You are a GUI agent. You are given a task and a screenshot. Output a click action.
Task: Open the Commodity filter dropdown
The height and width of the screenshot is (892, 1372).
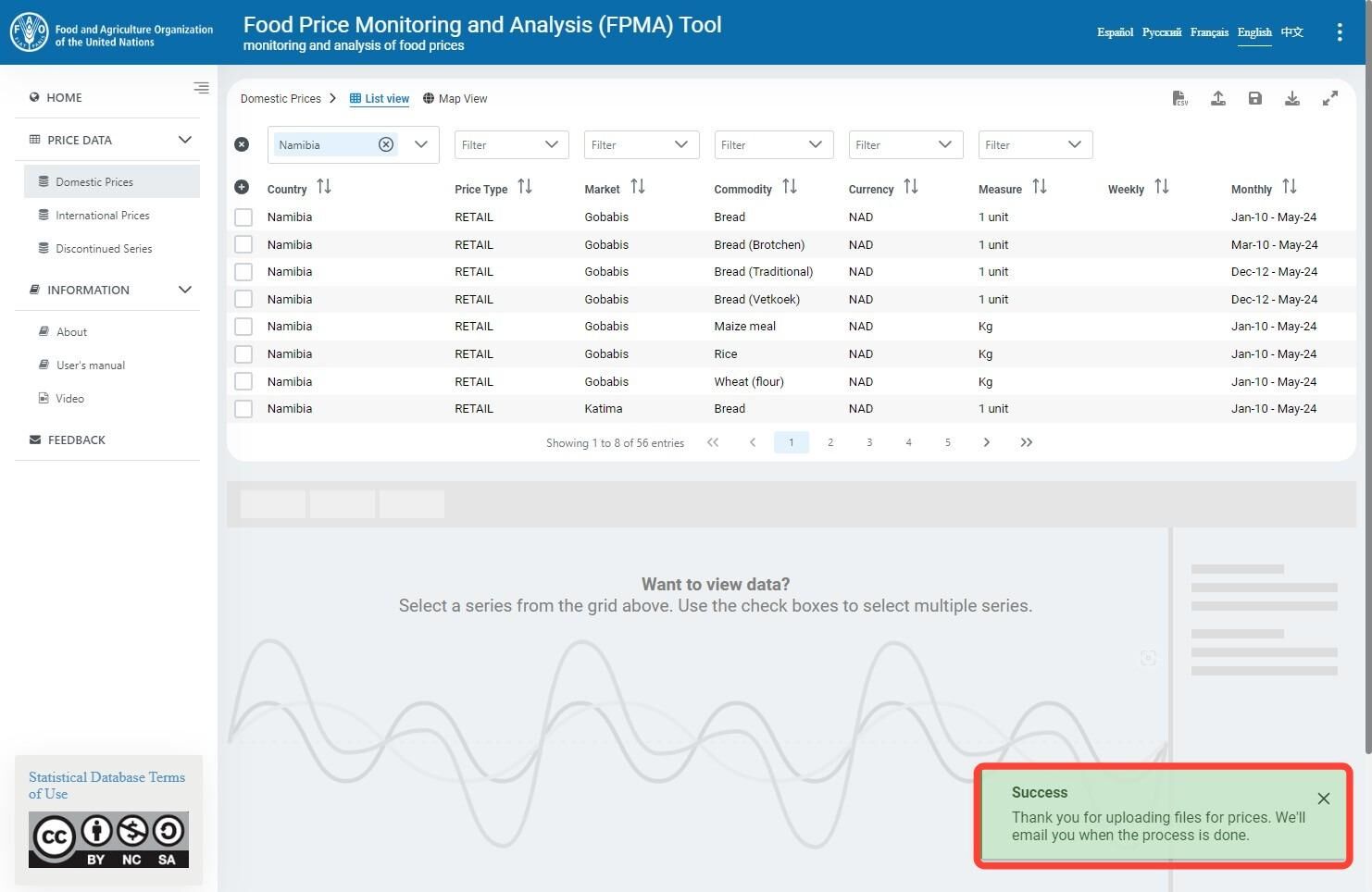point(774,144)
